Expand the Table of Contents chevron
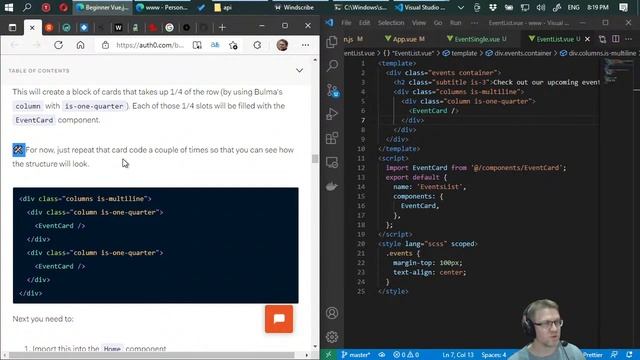This screenshot has width=640, height=360. point(299,70)
